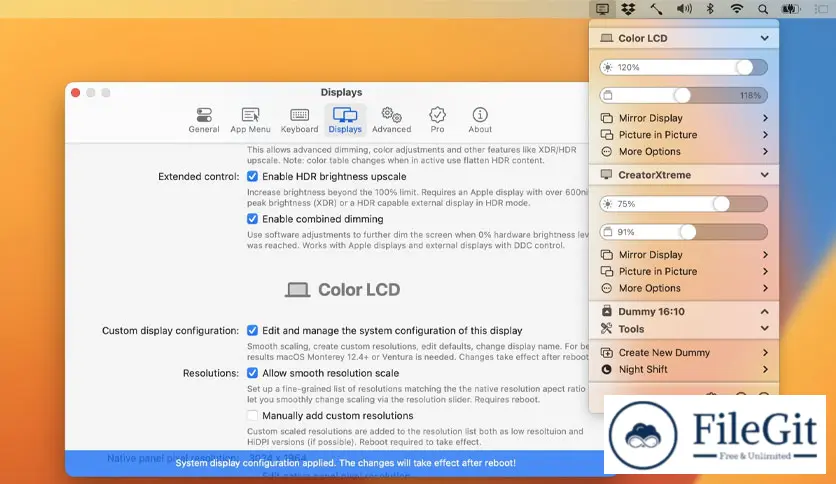
Task: Open More Options under CreatorXtreme
Action: pos(684,288)
